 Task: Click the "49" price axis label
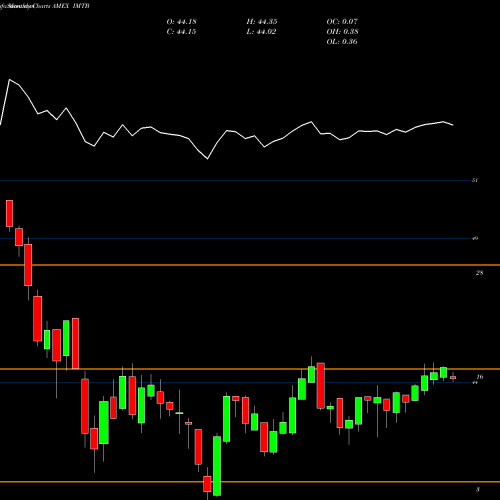[x=475, y=238]
